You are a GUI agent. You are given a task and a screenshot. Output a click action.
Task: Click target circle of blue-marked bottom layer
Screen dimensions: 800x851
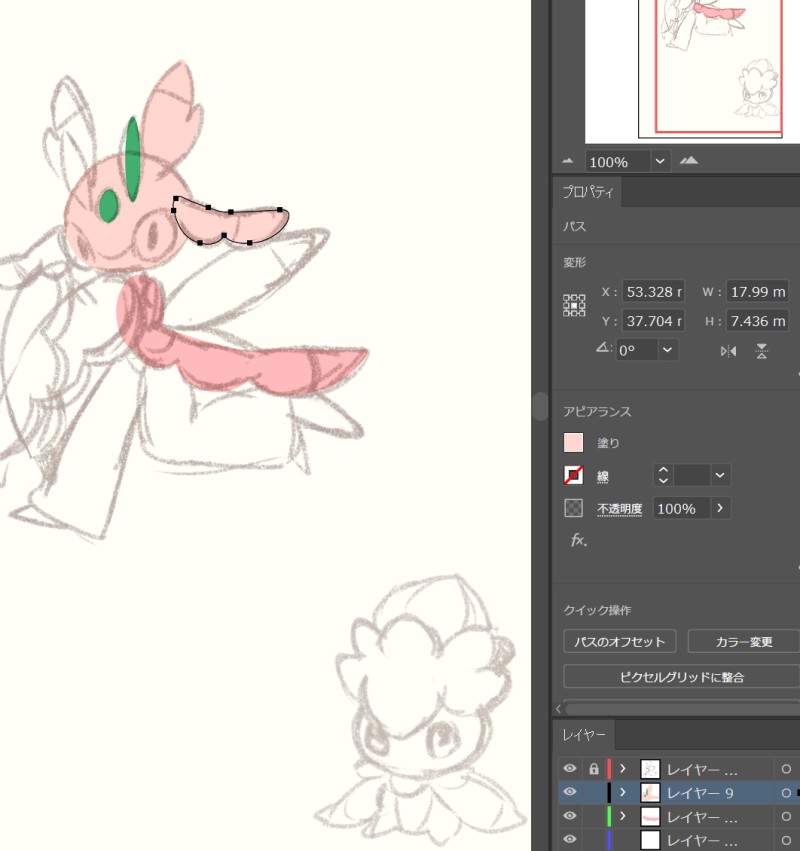point(786,840)
